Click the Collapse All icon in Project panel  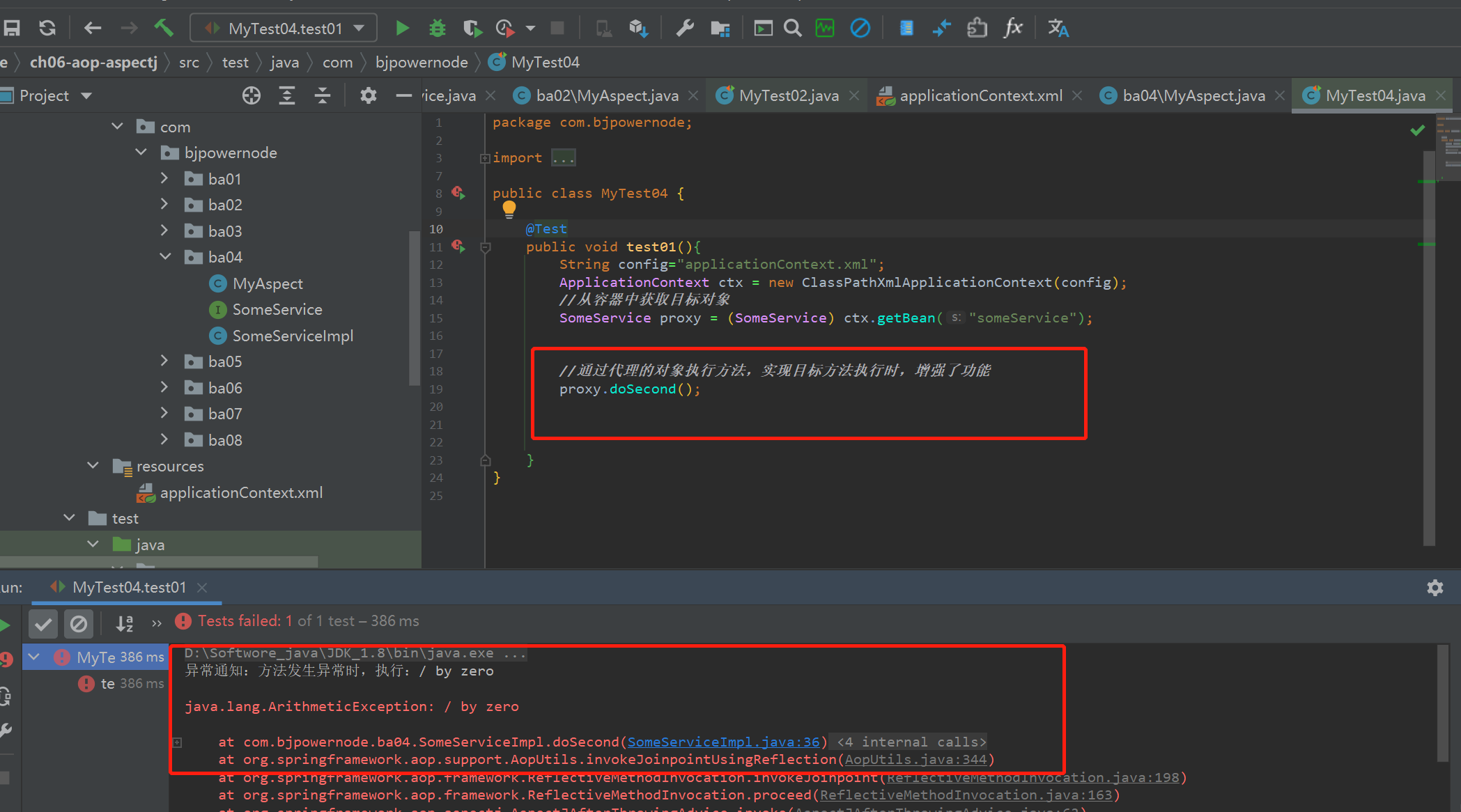click(x=323, y=96)
